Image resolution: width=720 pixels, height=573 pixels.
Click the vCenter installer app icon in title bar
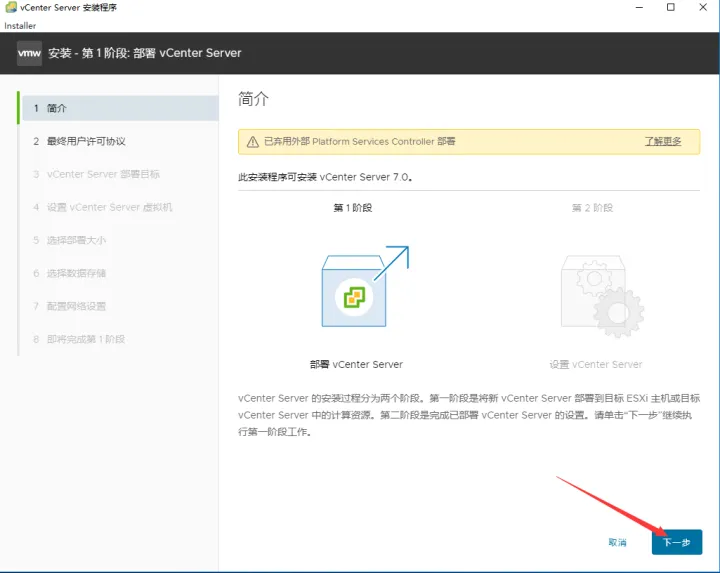[x=11, y=7]
